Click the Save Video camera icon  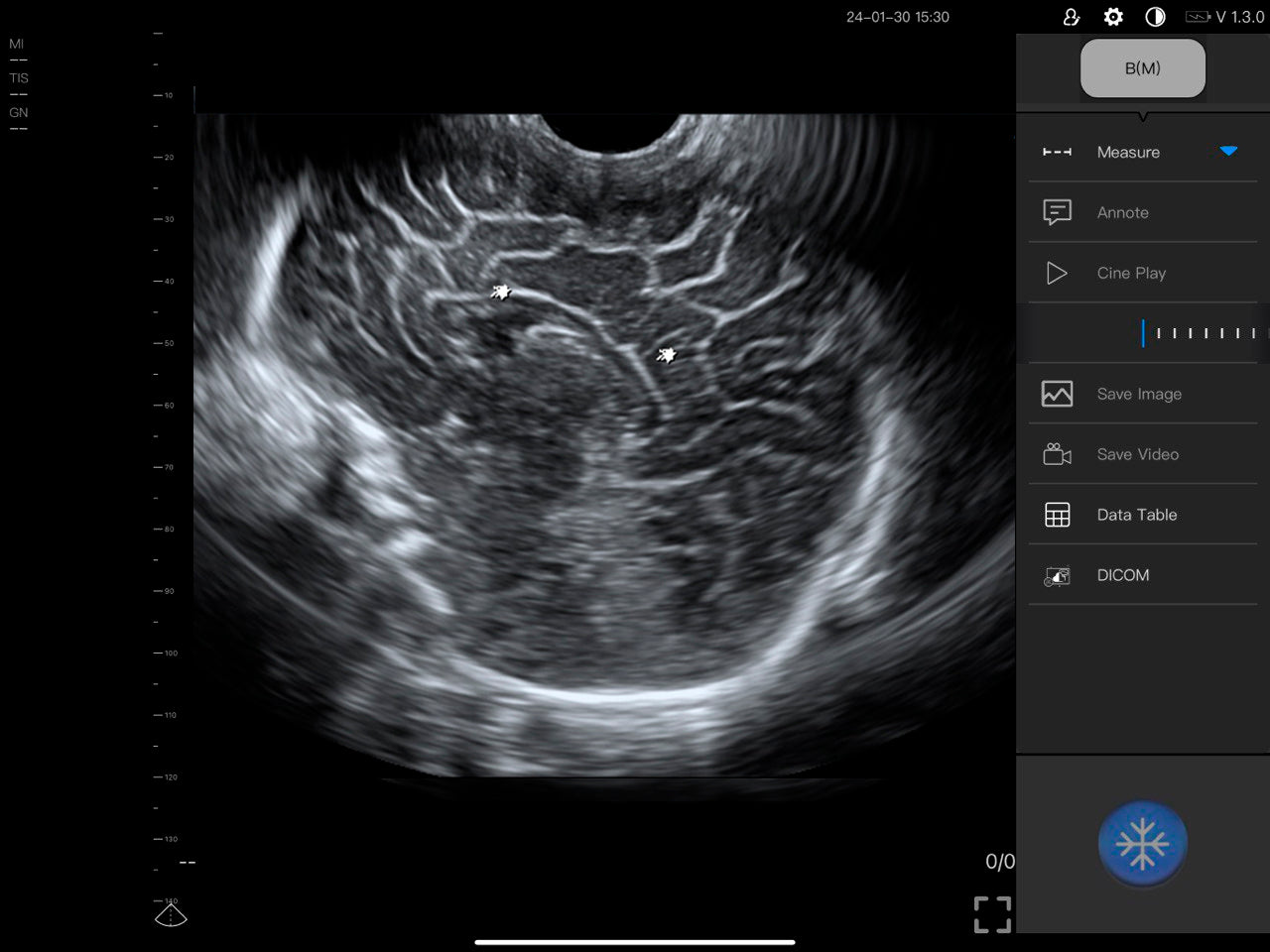tap(1057, 454)
